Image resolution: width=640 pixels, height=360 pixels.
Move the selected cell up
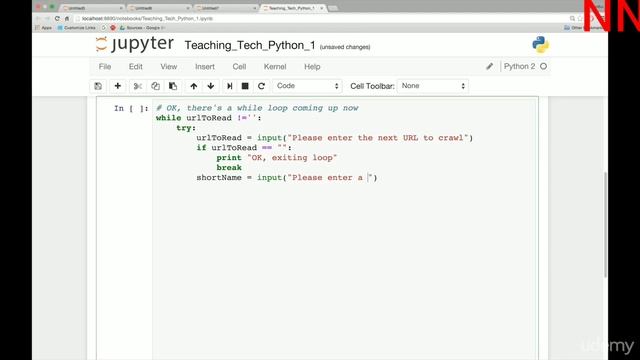193,86
